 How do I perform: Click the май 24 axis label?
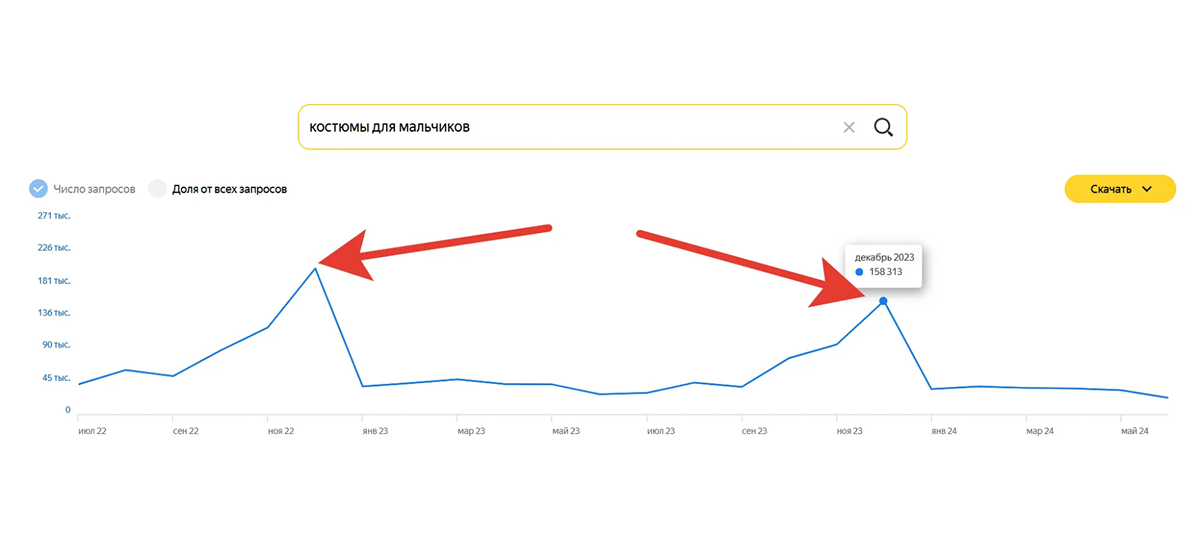point(1135,431)
